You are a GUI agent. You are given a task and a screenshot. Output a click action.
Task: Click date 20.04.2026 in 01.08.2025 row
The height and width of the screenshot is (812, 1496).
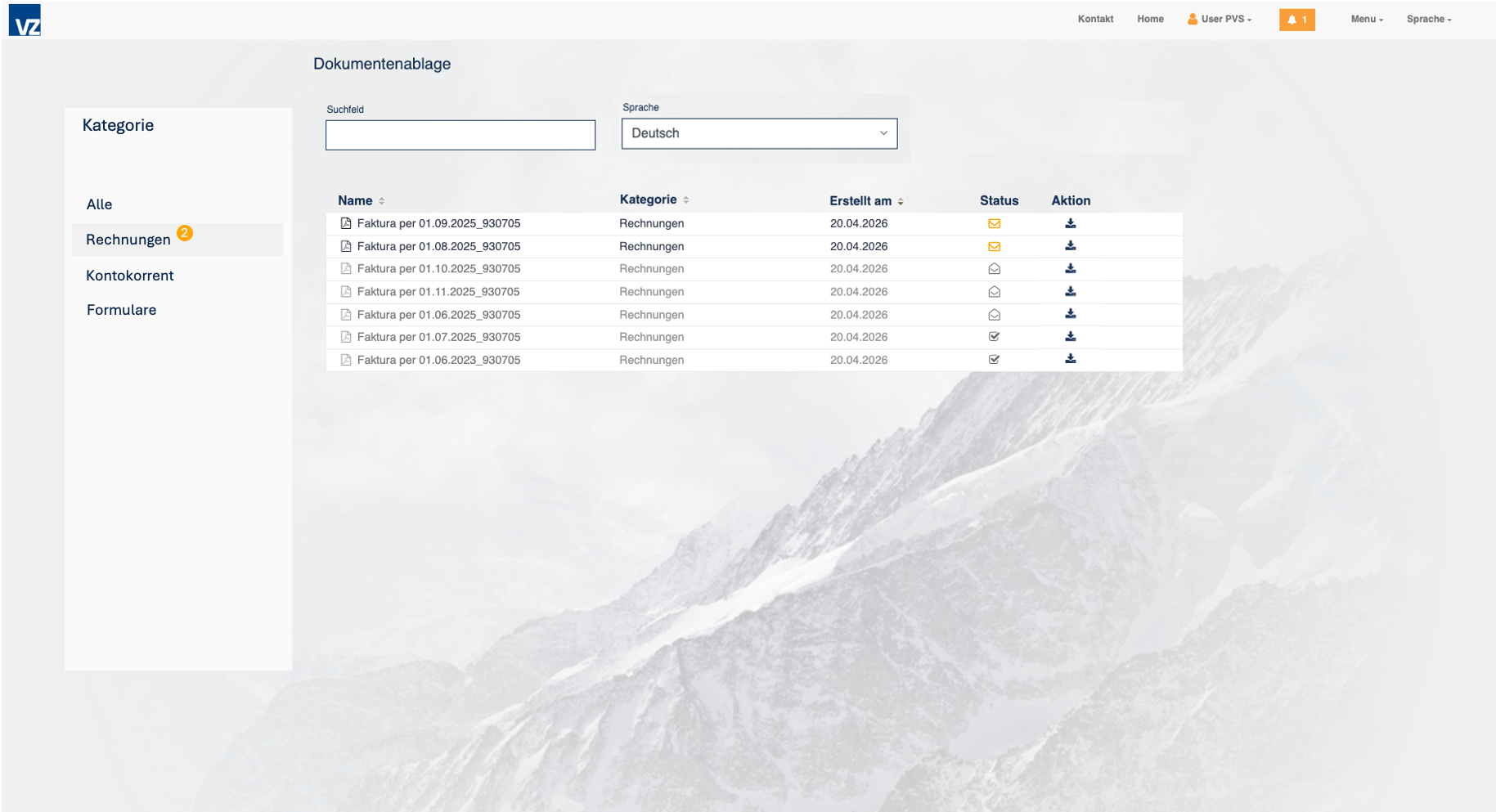(858, 246)
